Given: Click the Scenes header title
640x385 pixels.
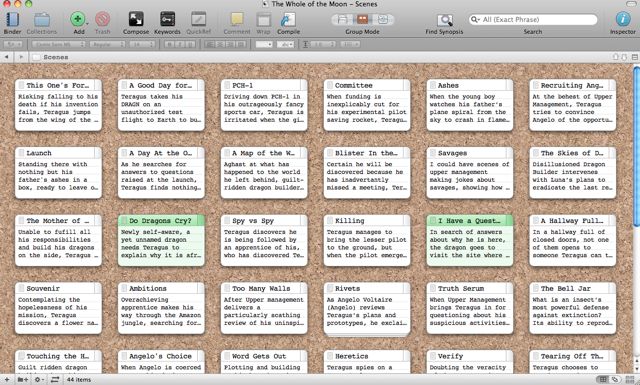Looking at the screenshot, I should pyautogui.click(x=56, y=57).
